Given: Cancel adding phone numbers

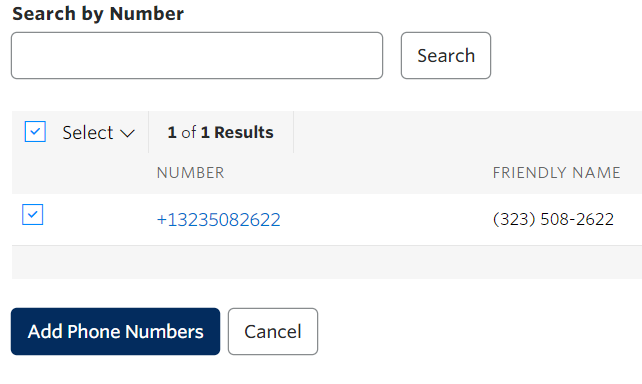Looking at the screenshot, I should pyautogui.click(x=273, y=332).
